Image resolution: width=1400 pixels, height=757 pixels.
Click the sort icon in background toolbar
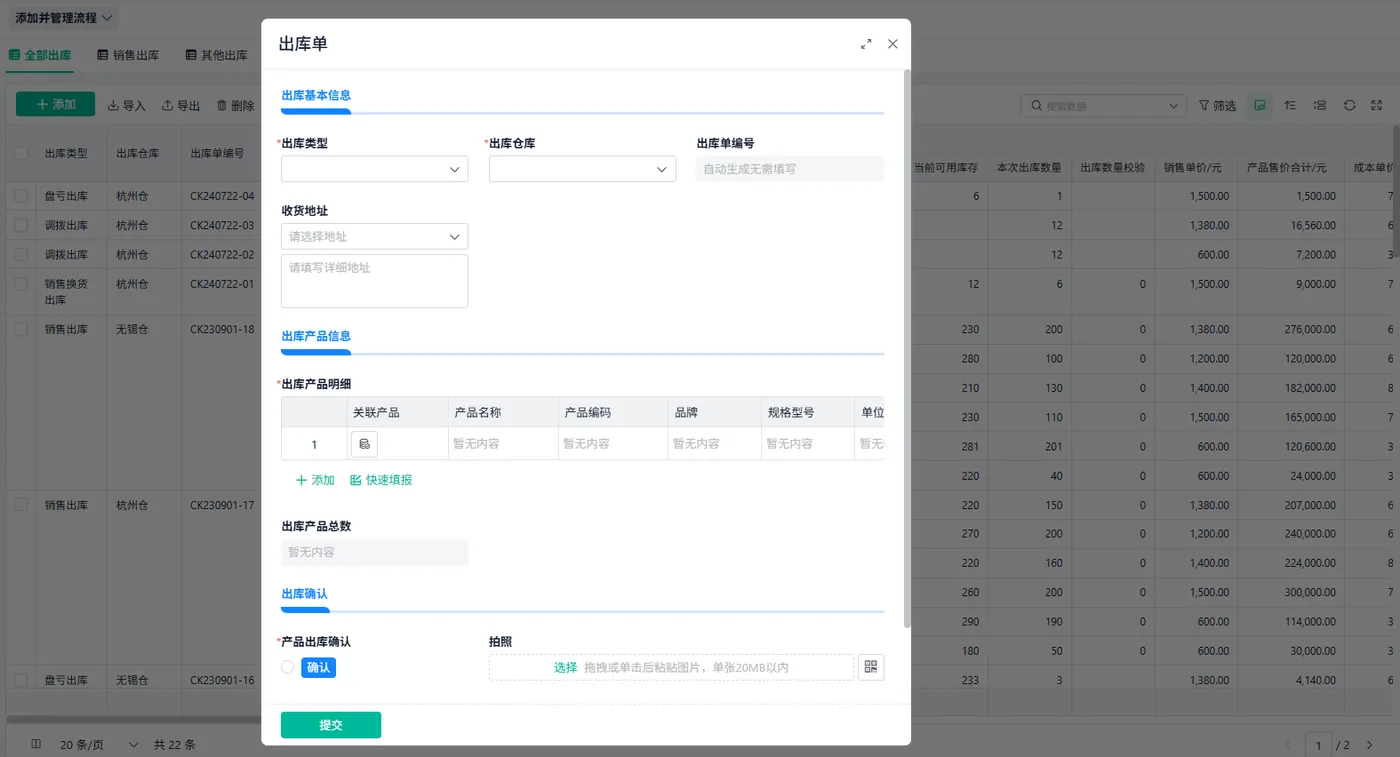point(1290,105)
